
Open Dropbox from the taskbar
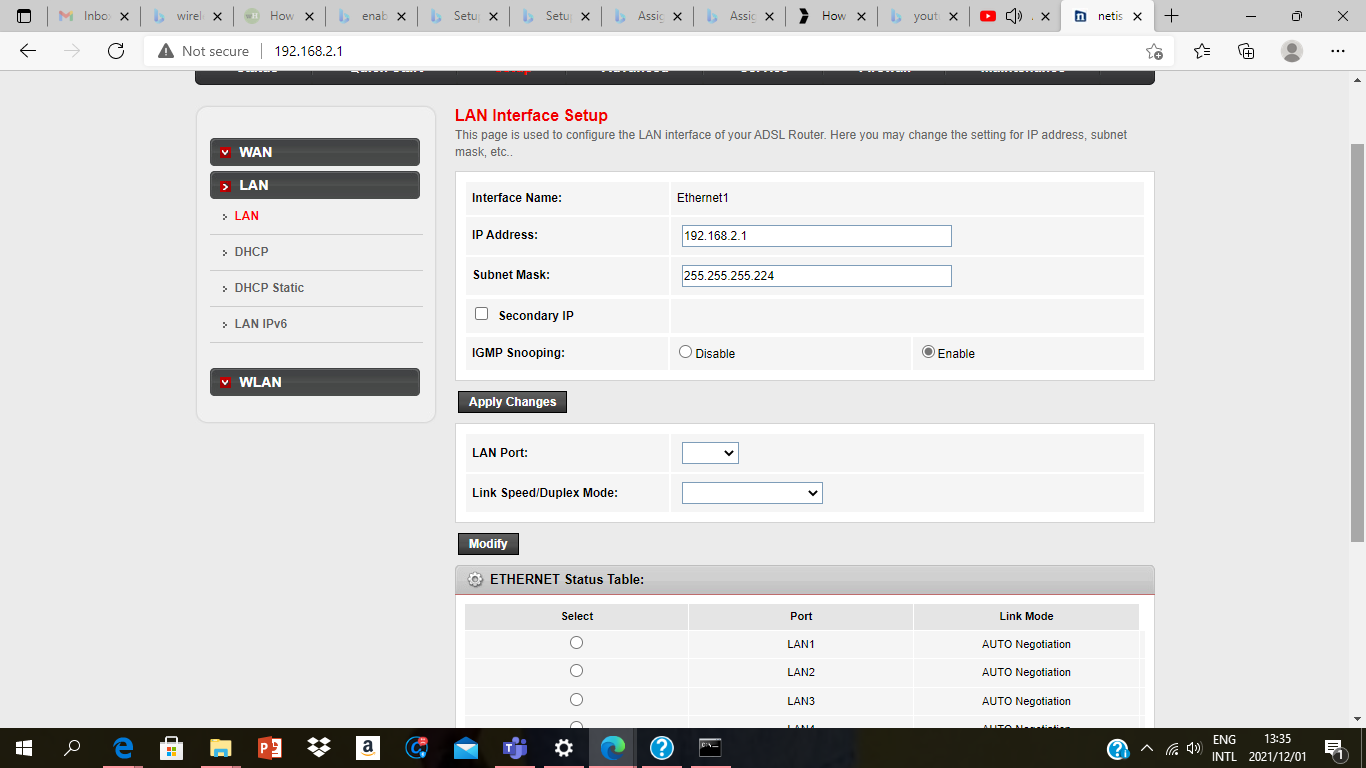click(x=319, y=747)
